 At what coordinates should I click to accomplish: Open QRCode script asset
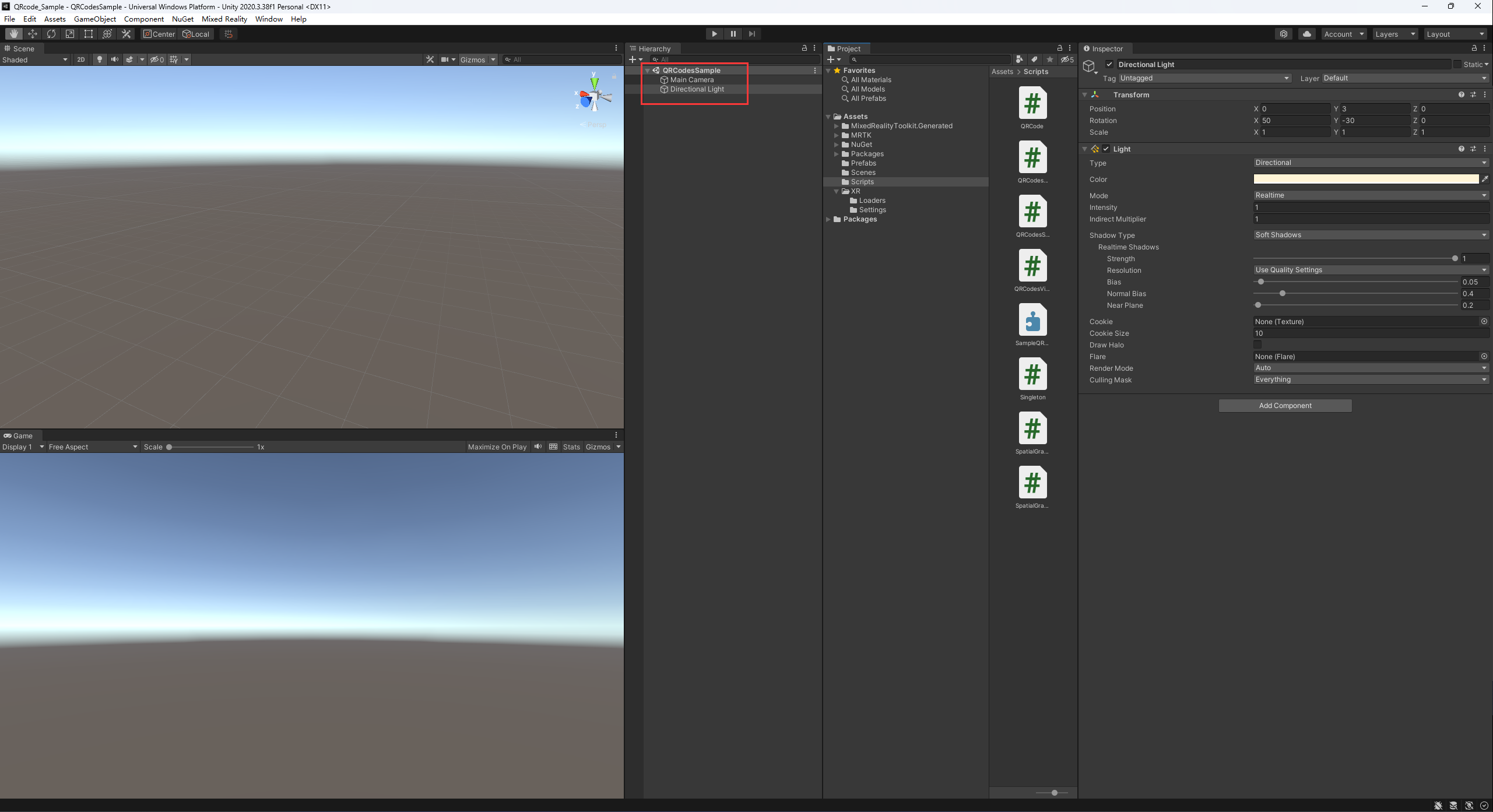1032,108
